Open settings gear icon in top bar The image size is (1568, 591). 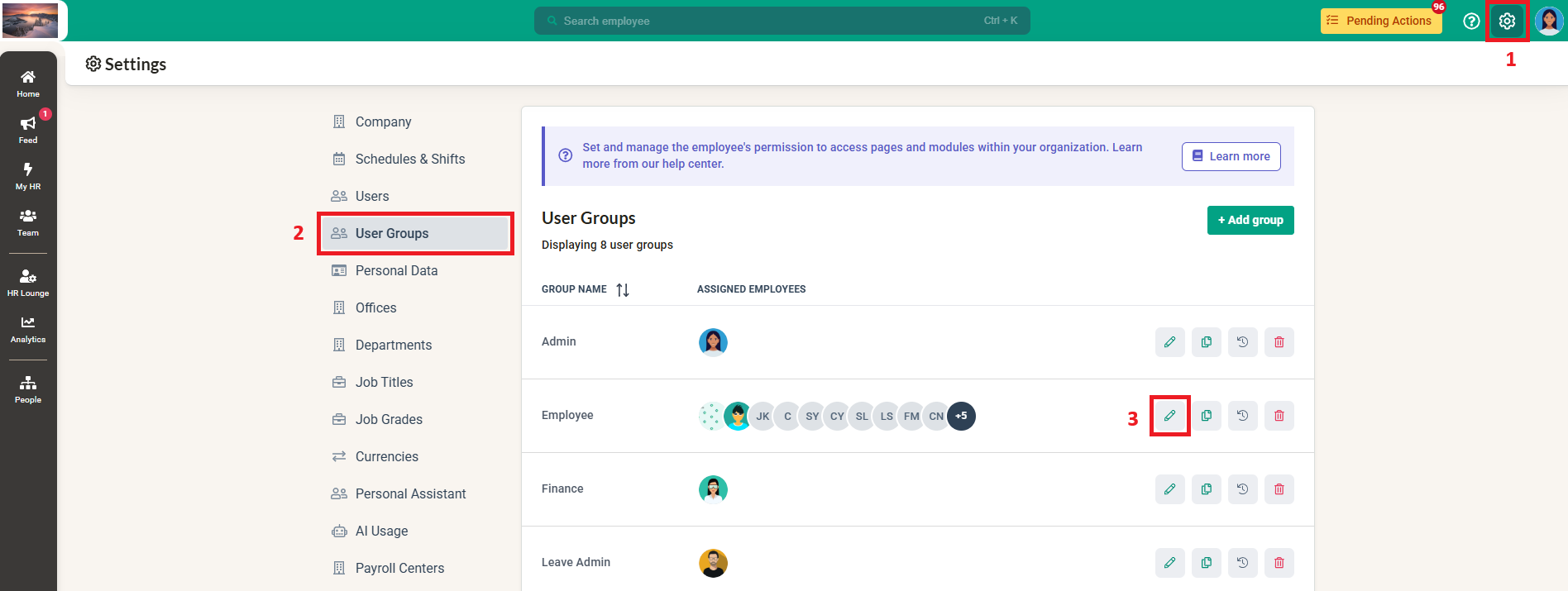[1507, 21]
